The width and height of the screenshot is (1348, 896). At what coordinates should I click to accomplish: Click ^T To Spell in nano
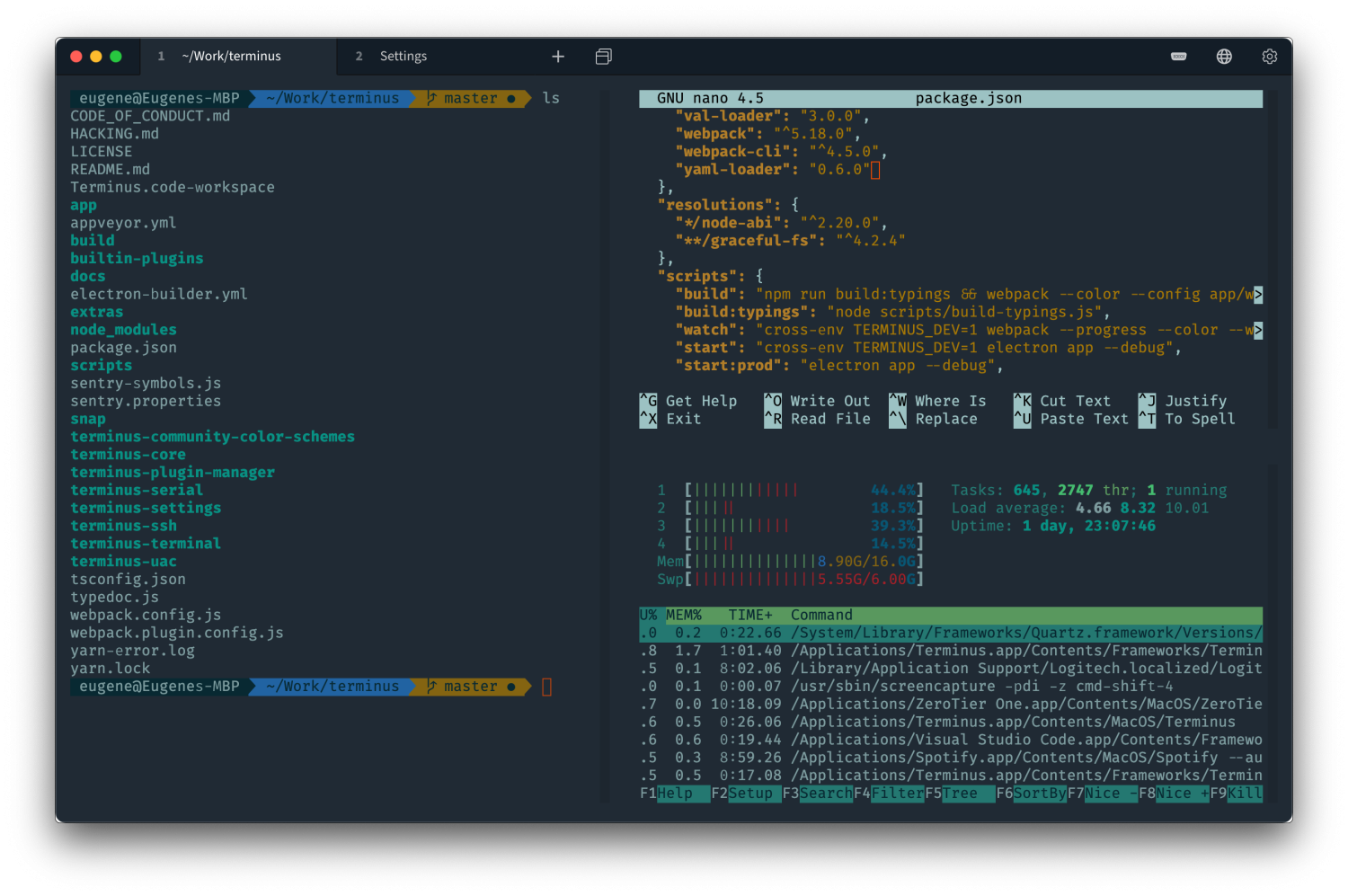pyautogui.click(x=1187, y=420)
